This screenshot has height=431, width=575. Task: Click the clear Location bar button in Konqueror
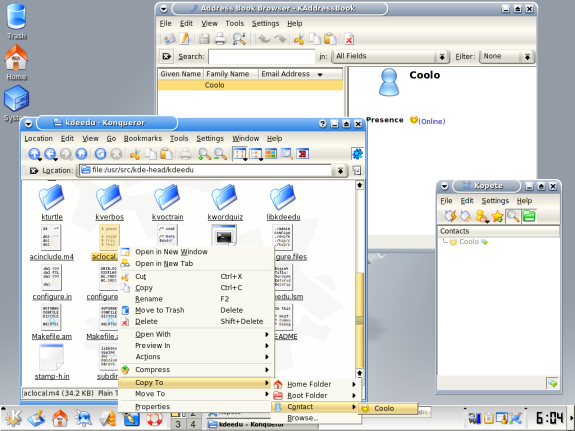tap(34, 171)
